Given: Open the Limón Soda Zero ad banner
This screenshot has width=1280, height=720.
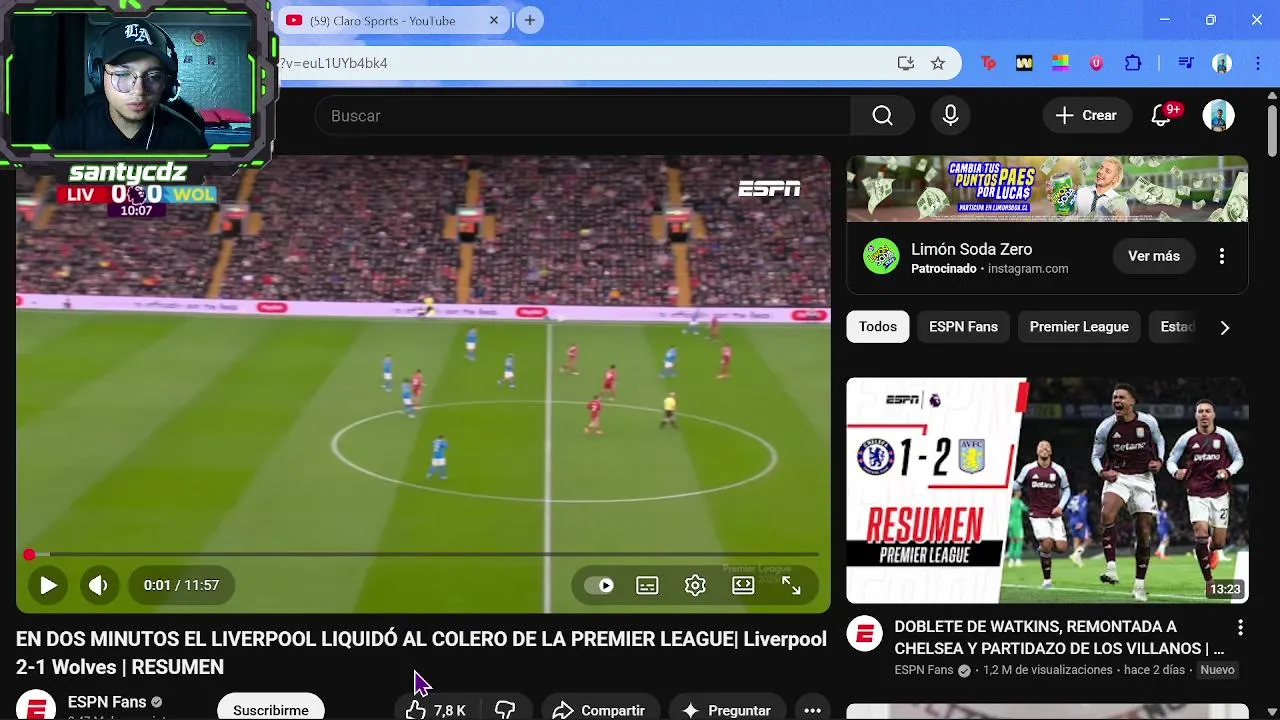Looking at the screenshot, I should coord(1047,188).
